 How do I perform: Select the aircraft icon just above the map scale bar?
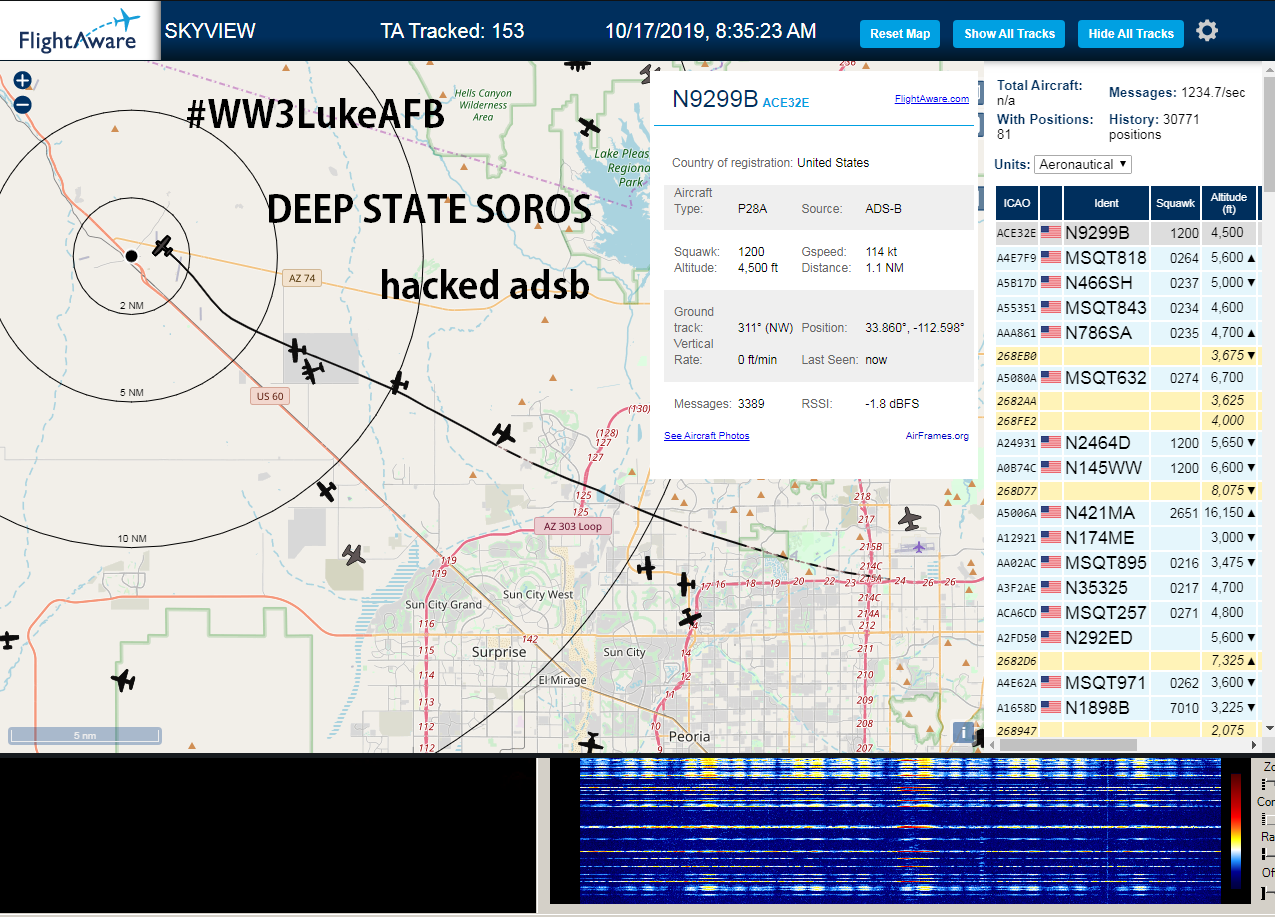coord(123,680)
